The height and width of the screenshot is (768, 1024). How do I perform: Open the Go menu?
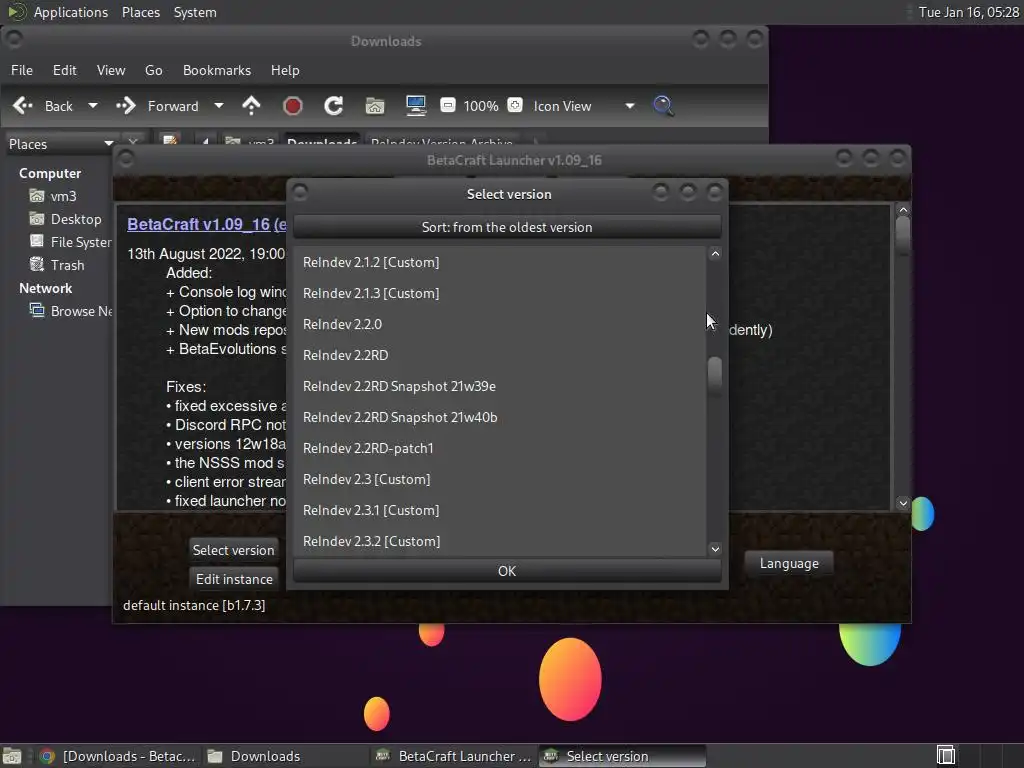tap(153, 71)
